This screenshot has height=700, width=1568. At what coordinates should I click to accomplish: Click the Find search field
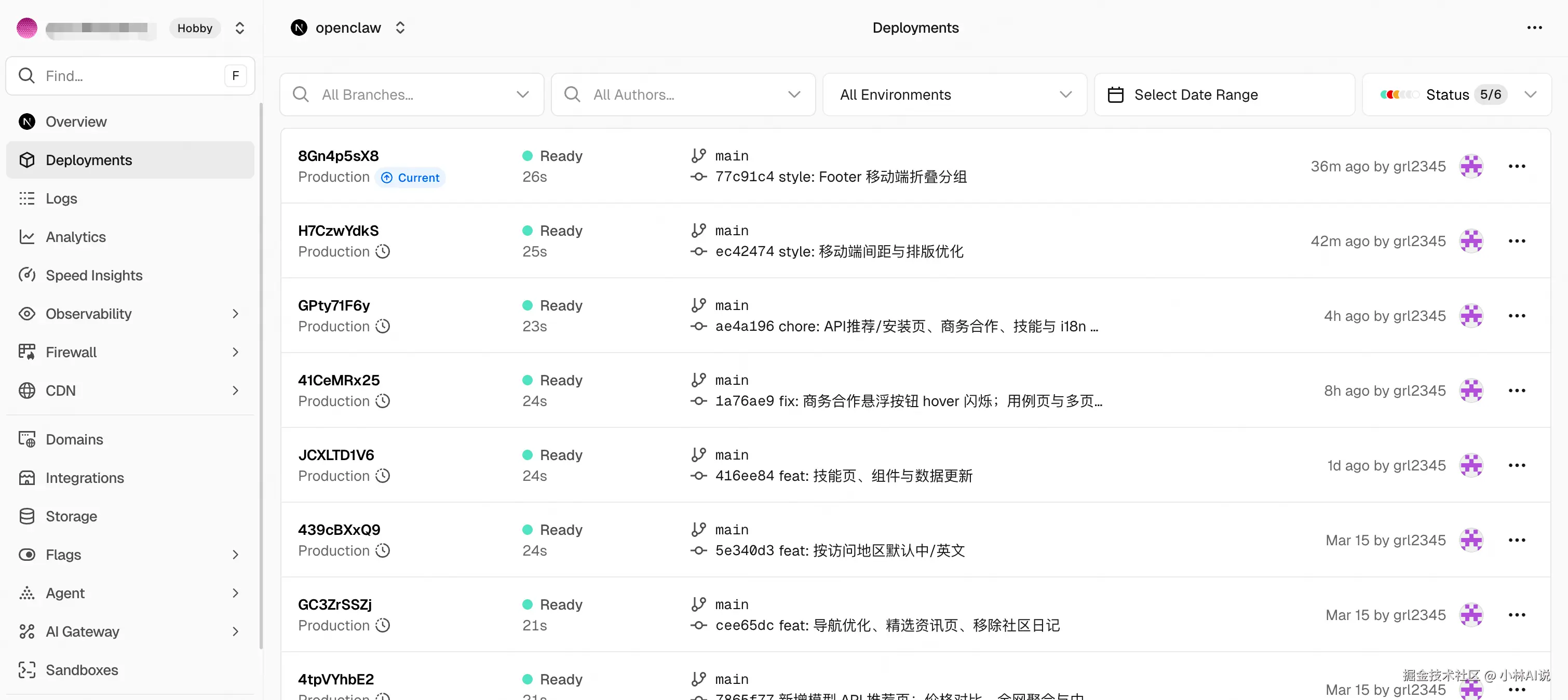(121, 76)
